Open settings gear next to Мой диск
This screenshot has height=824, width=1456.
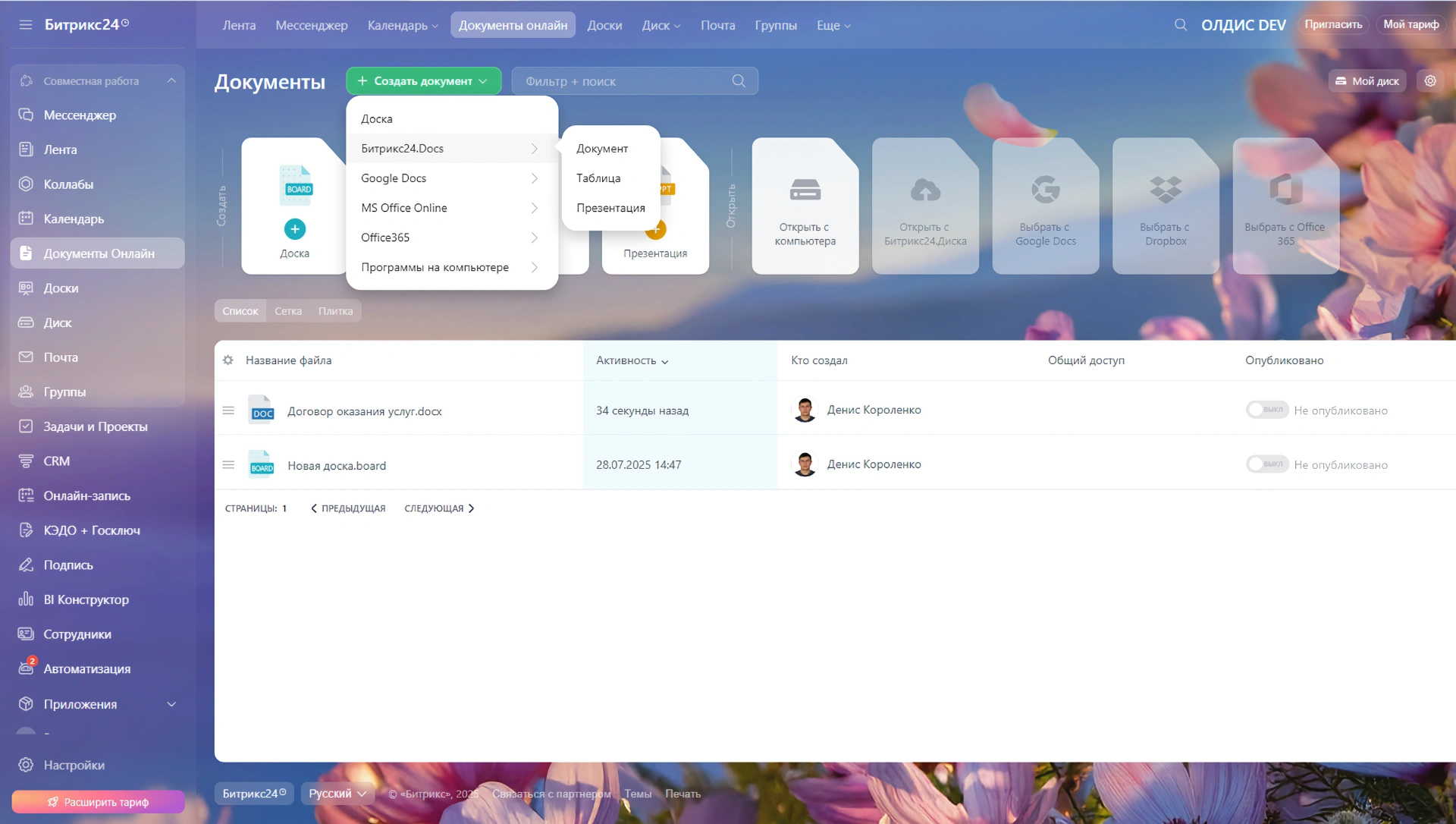(1430, 81)
